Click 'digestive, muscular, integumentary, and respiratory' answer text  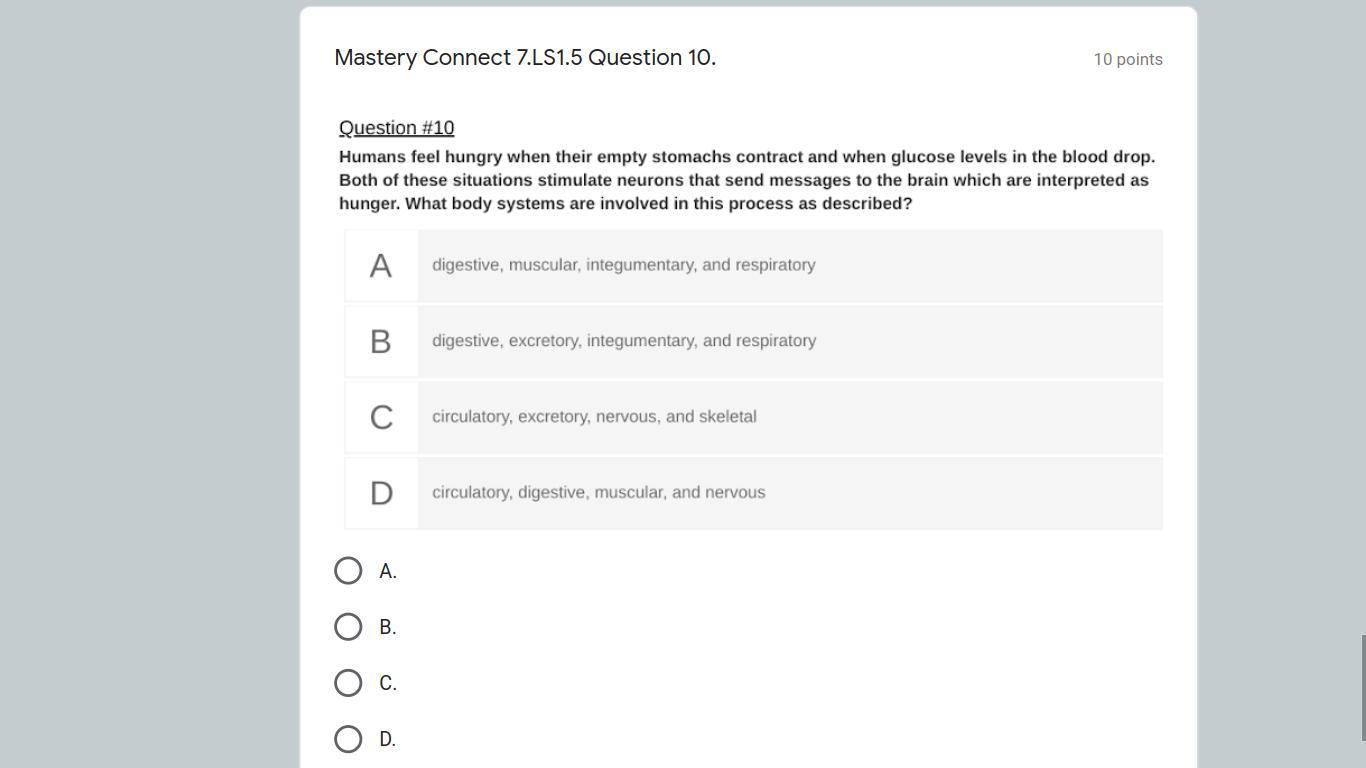point(623,265)
